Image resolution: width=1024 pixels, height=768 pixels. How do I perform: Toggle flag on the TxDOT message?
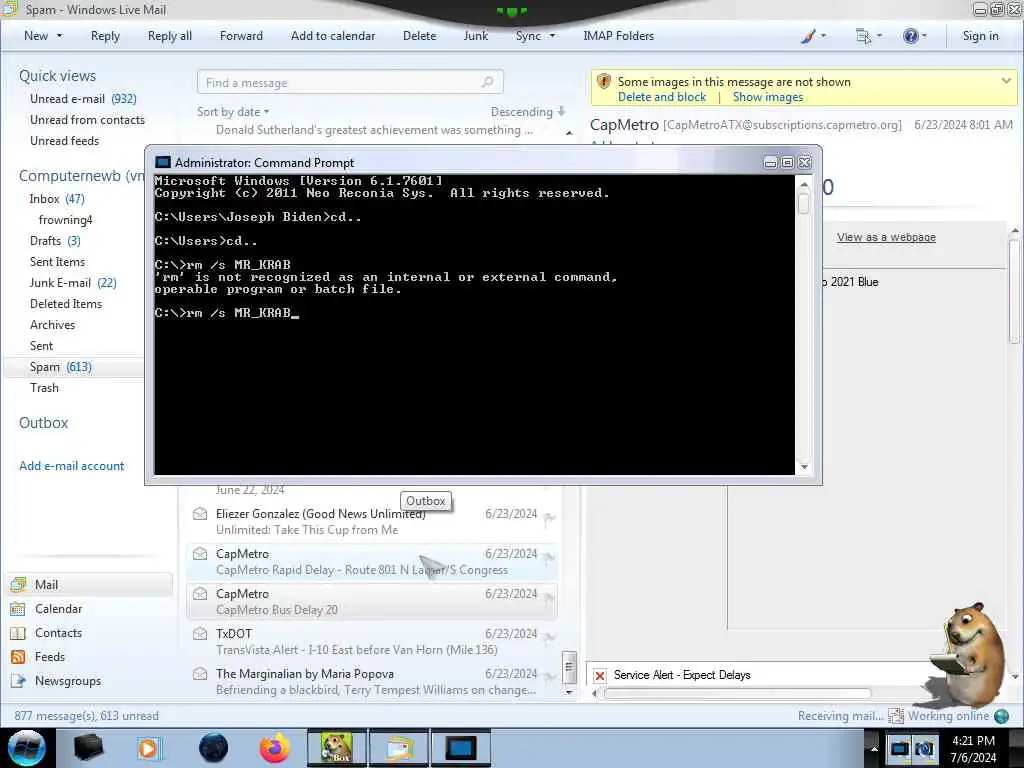549,638
